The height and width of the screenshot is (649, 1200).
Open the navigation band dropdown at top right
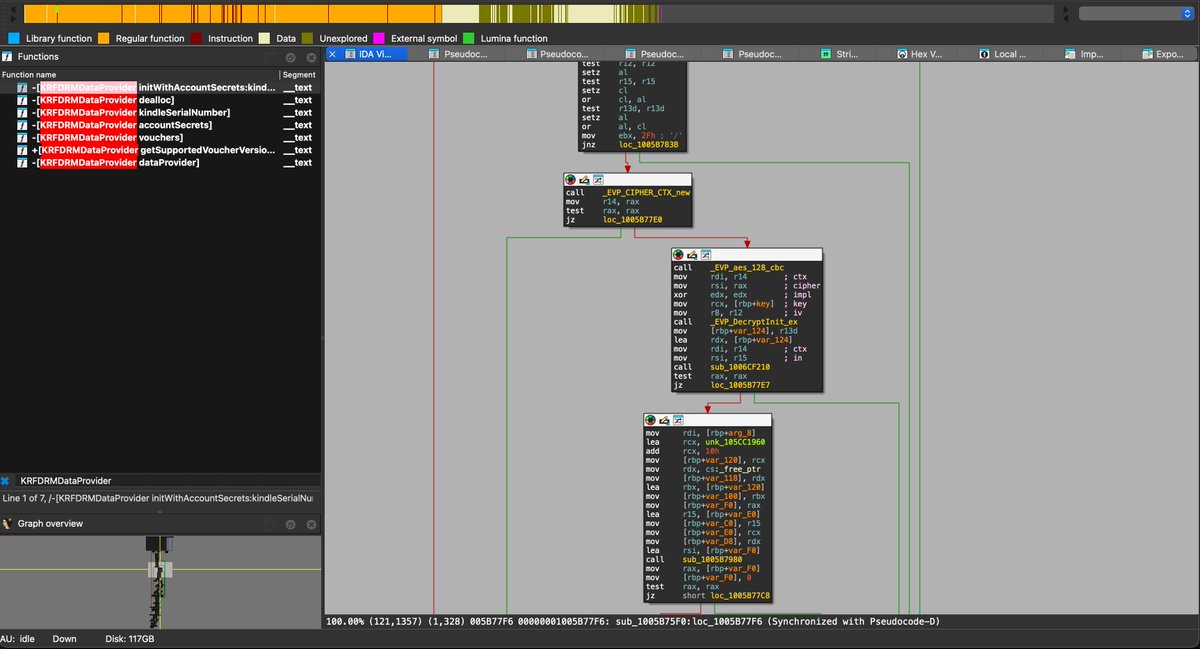point(1135,13)
